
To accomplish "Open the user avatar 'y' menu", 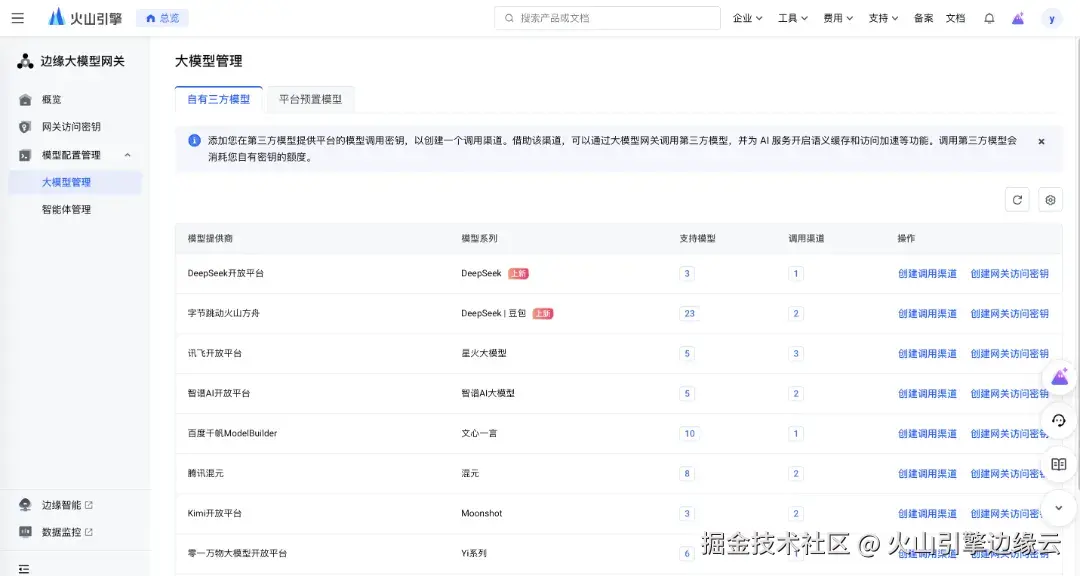I will [x=1052, y=19].
